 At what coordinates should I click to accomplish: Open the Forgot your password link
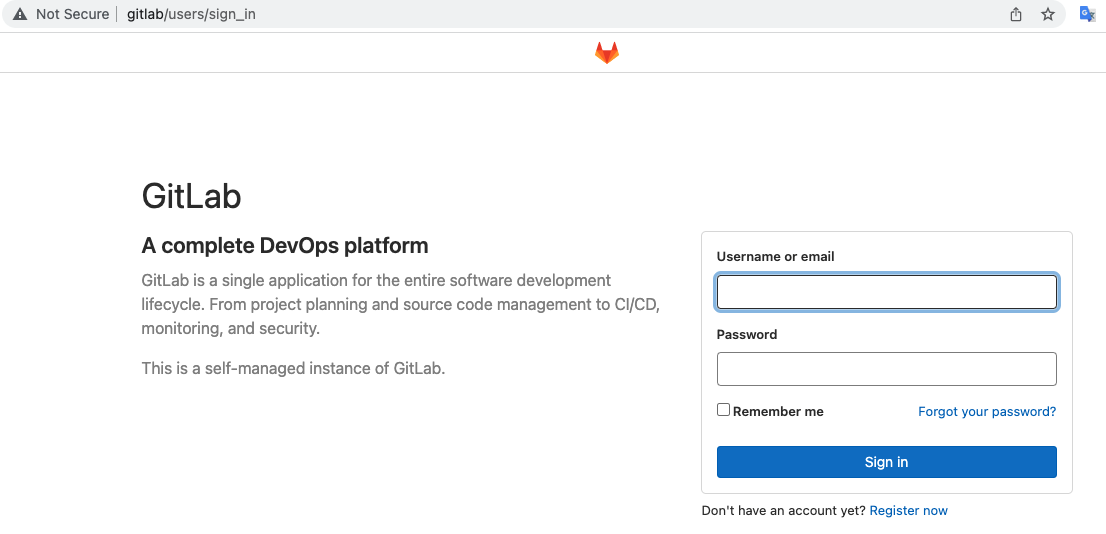coord(987,411)
